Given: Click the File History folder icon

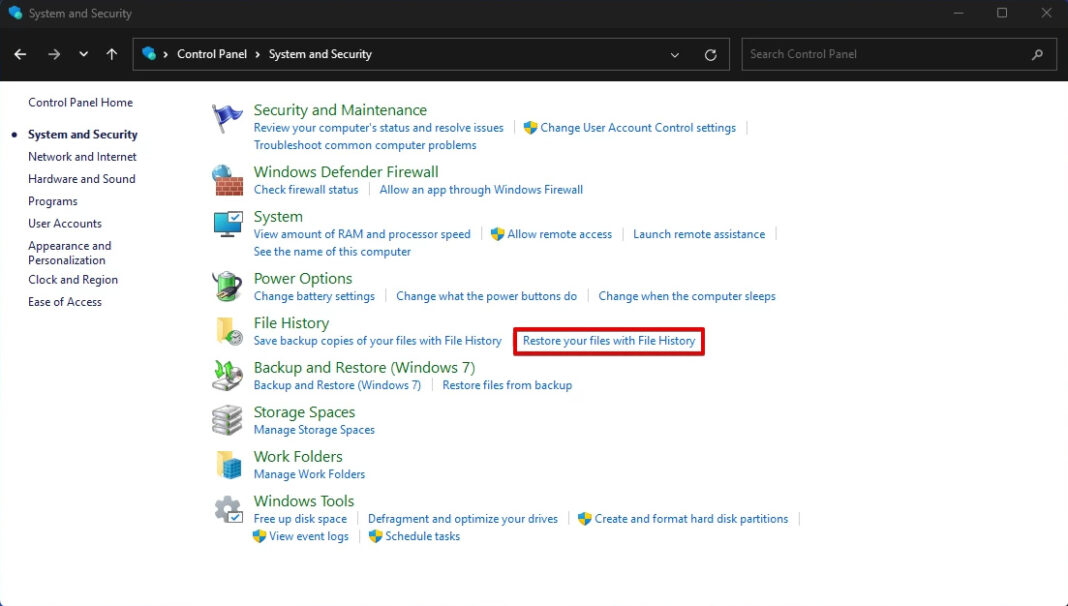Looking at the screenshot, I should click(226, 331).
